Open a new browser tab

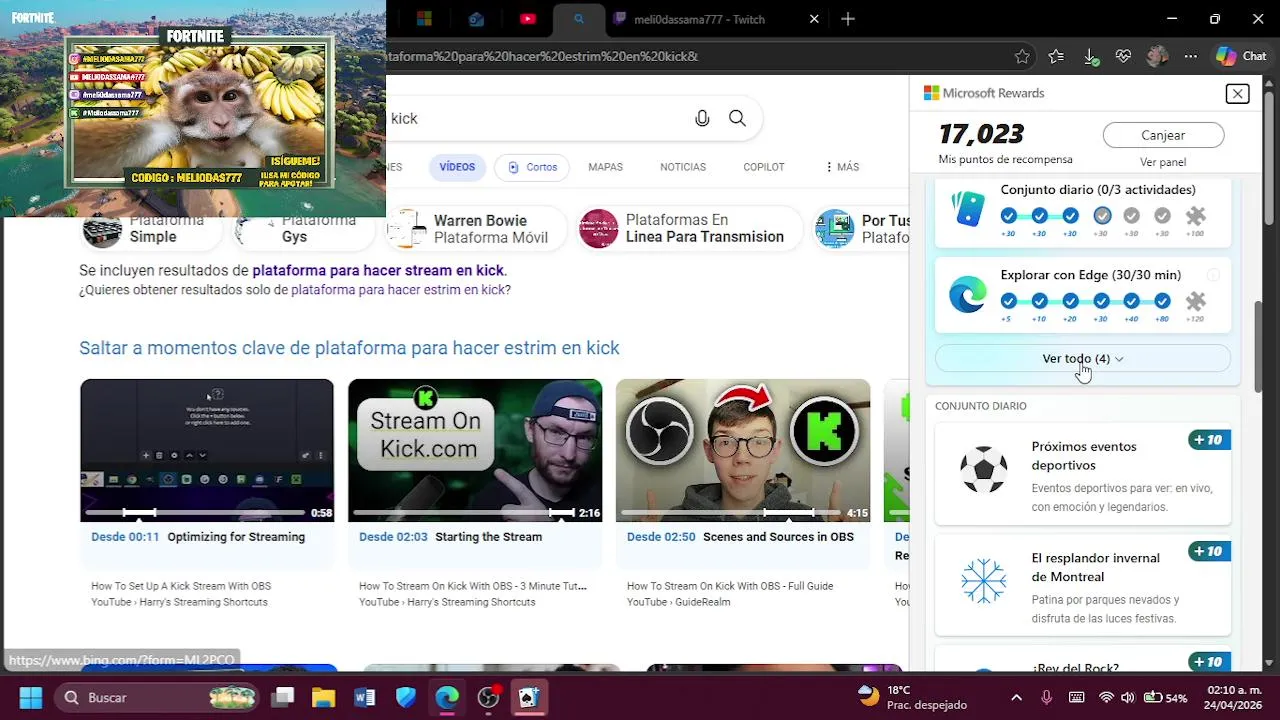click(x=848, y=19)
